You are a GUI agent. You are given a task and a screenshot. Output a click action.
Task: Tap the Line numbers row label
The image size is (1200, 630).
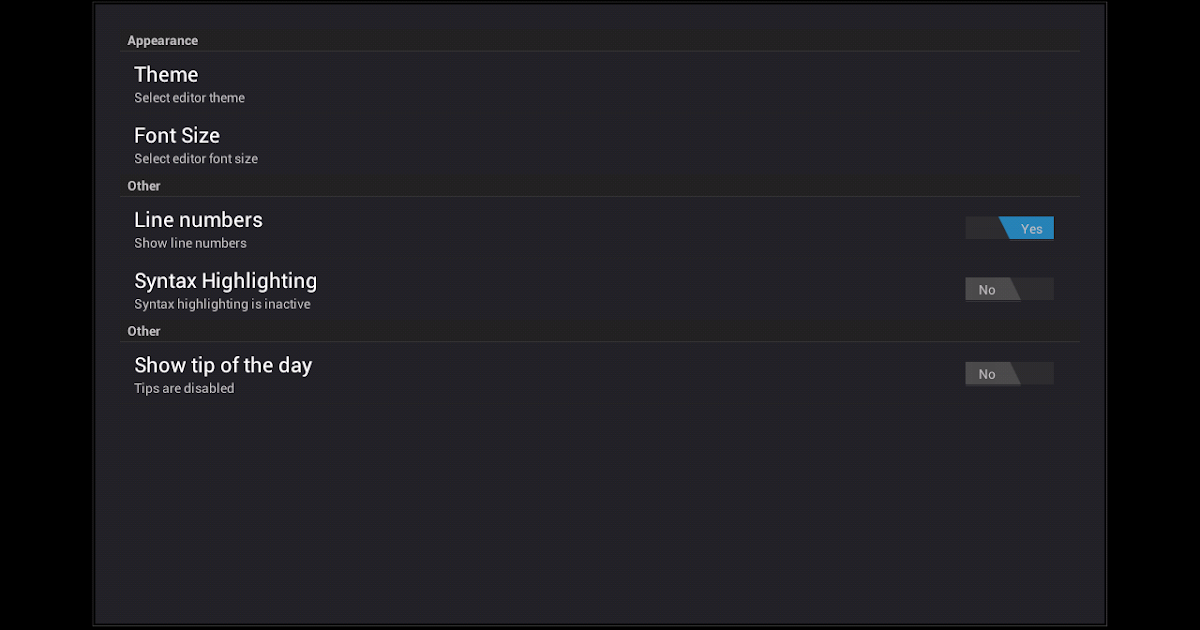(198, 219)
